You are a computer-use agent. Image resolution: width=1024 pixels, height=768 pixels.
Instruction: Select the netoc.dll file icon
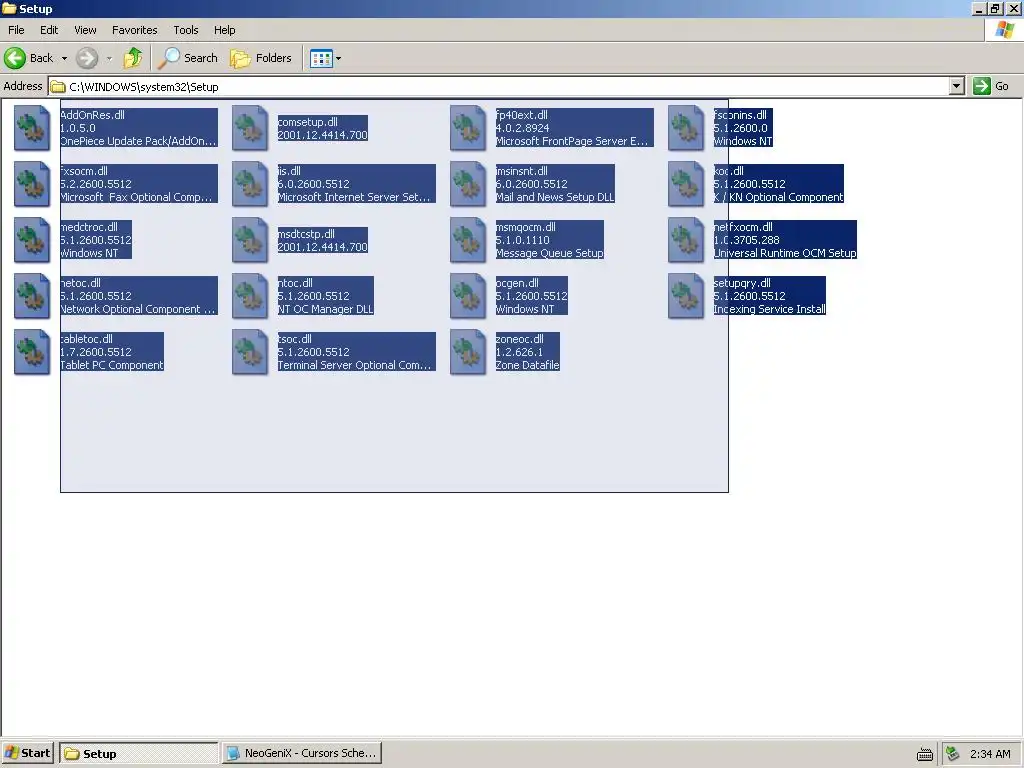32,296
